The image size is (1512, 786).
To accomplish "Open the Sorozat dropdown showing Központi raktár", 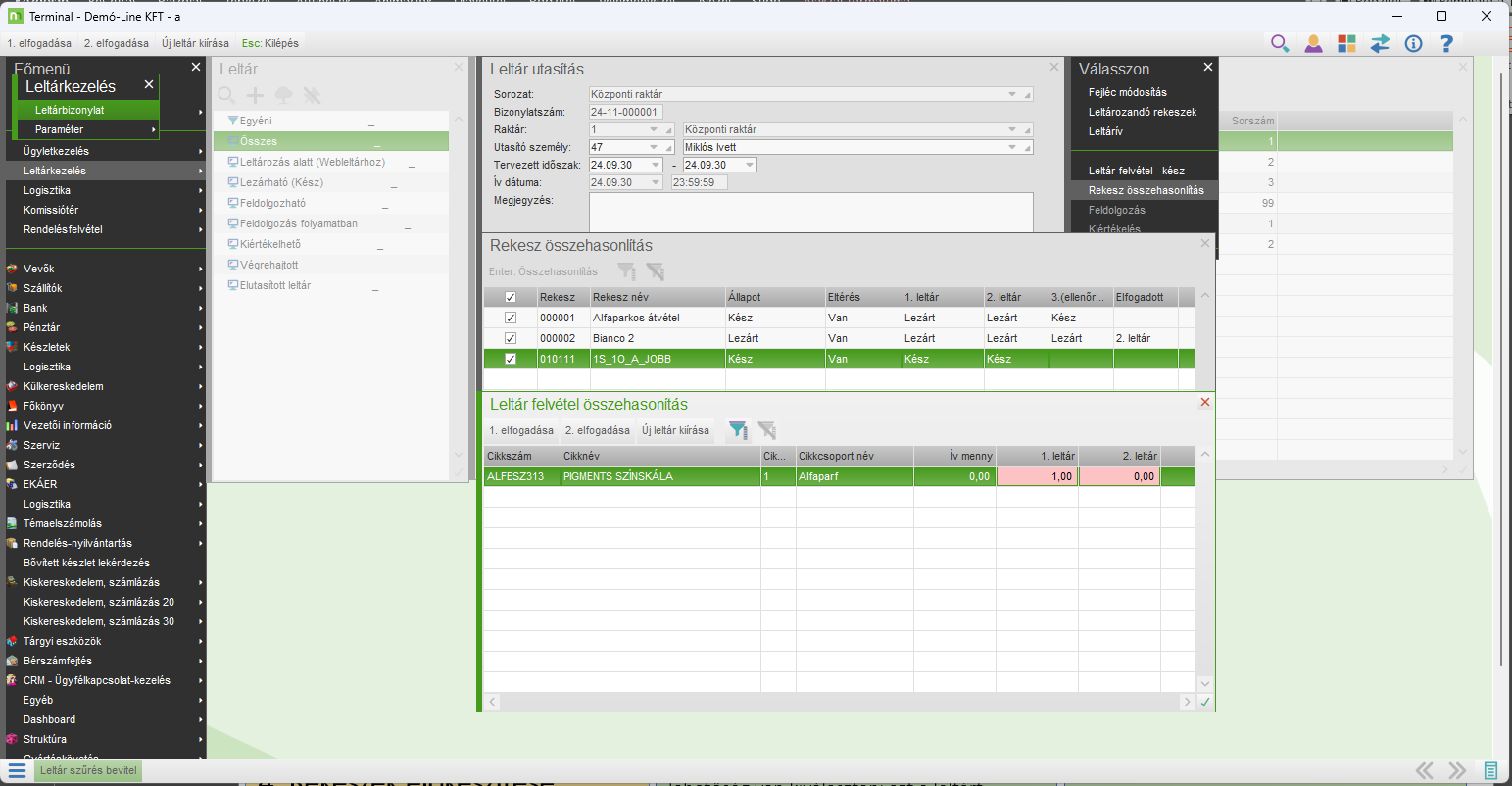I will 1012,95.
